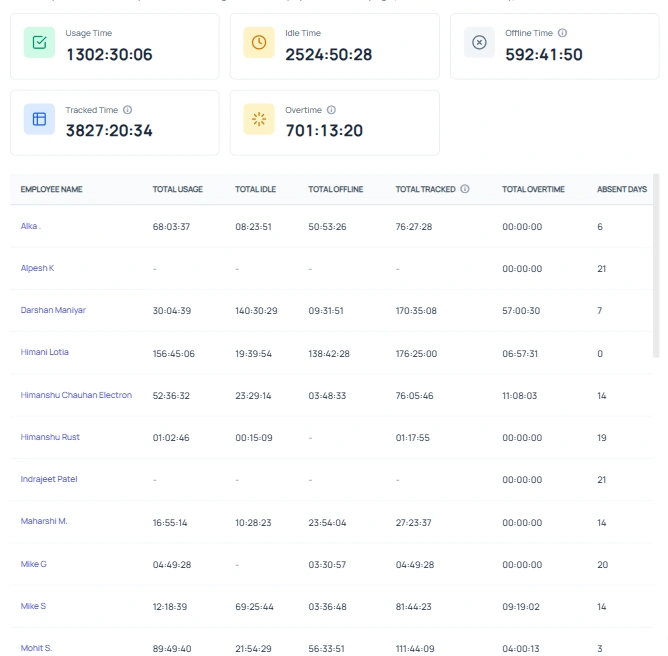
Task: Open Indrajeet Patel employee link
Action: tap(49, 479)
